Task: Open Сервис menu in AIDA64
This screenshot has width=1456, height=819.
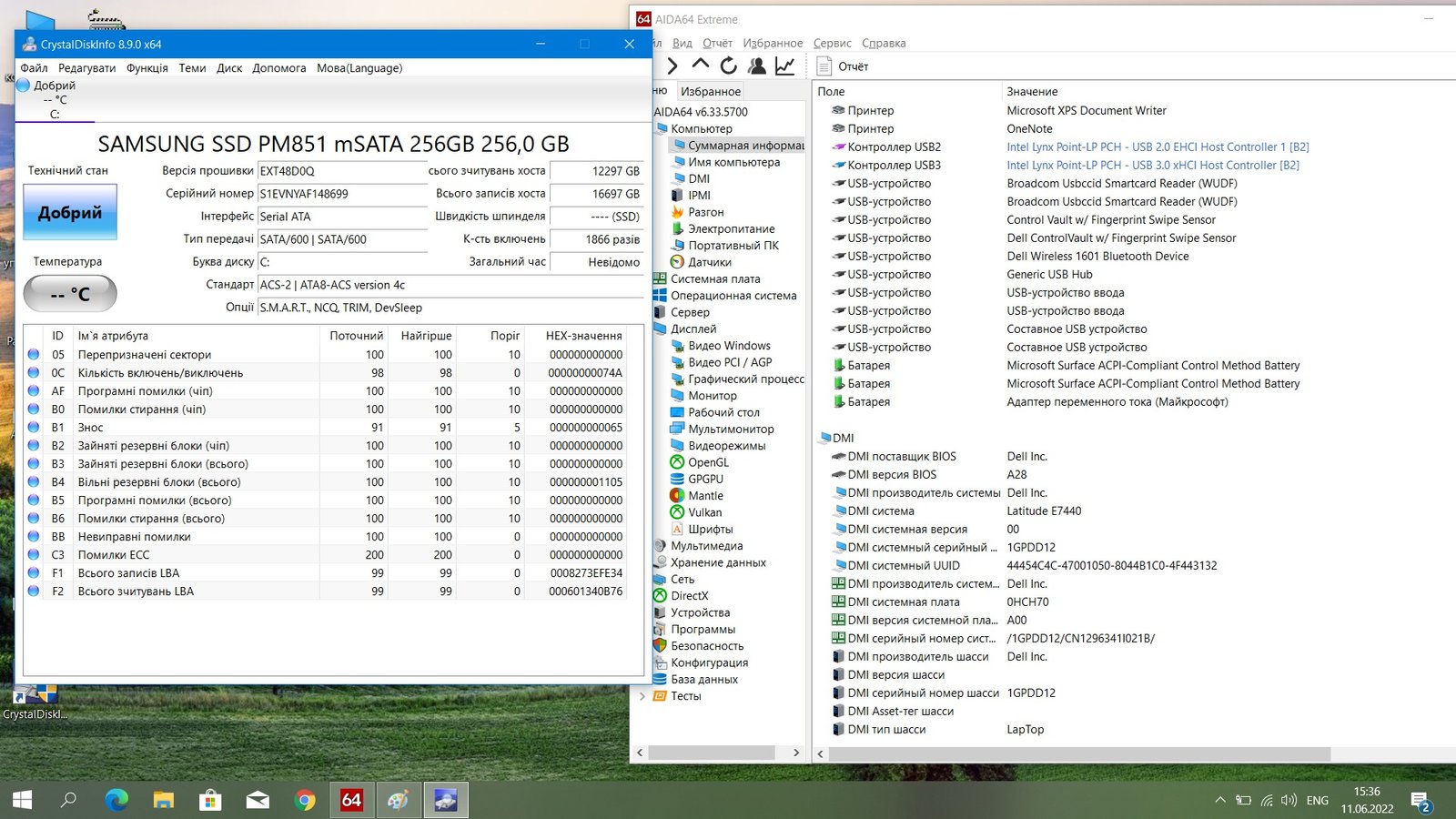Action: tap(832, 43)
